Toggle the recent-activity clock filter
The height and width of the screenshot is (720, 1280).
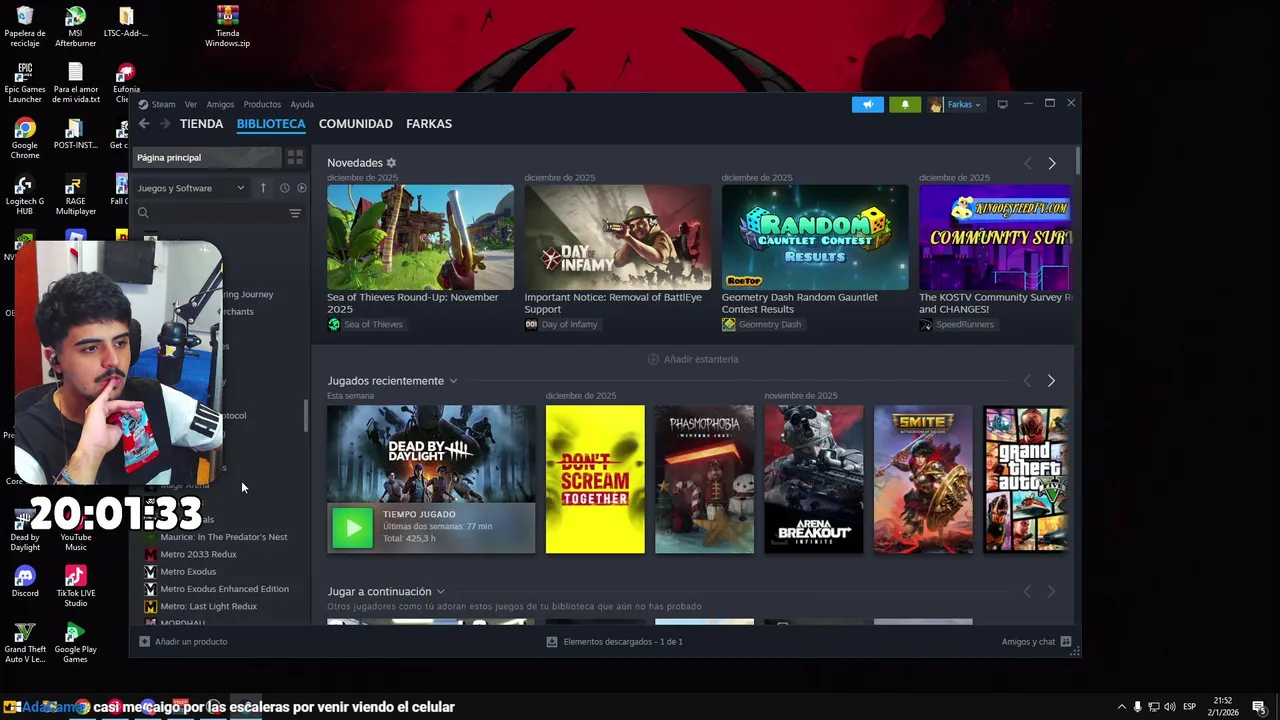tap(285, 188)
